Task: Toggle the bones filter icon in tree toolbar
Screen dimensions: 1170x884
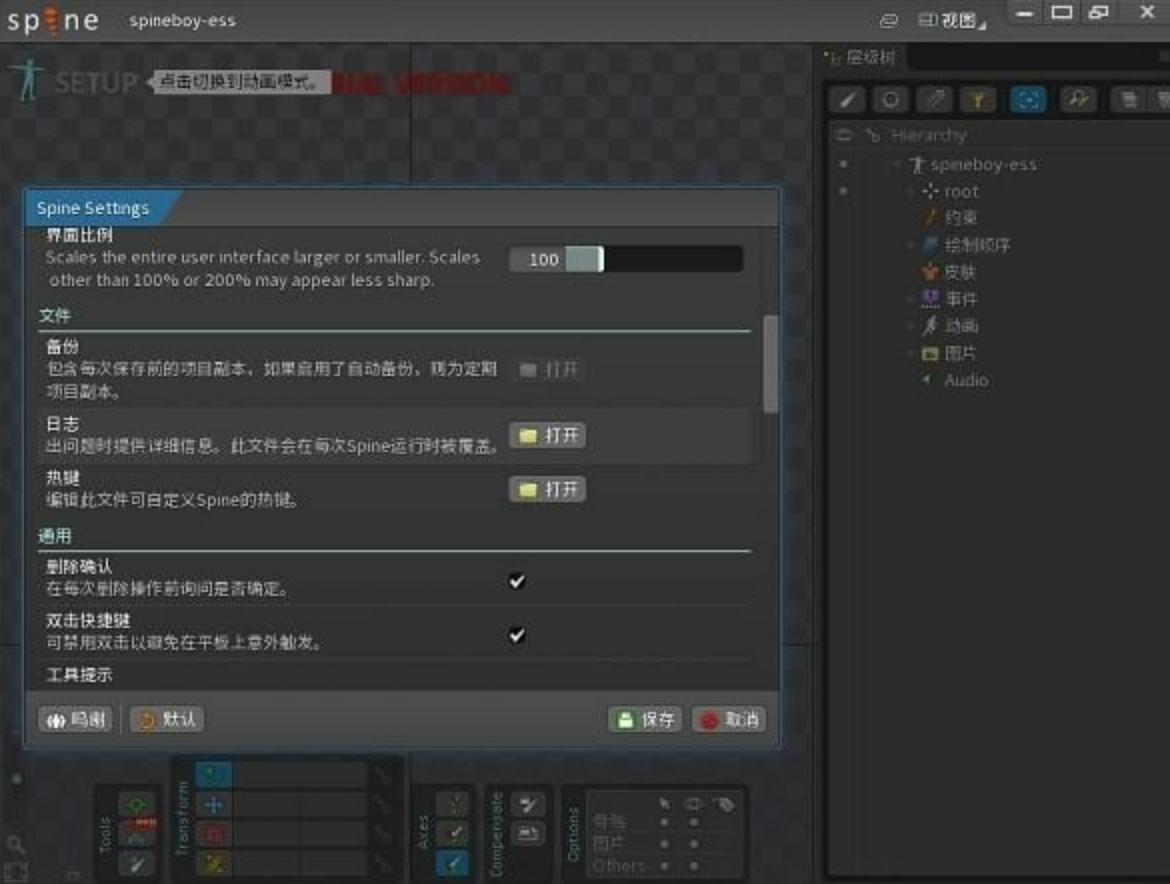Action: pos(848,99)
